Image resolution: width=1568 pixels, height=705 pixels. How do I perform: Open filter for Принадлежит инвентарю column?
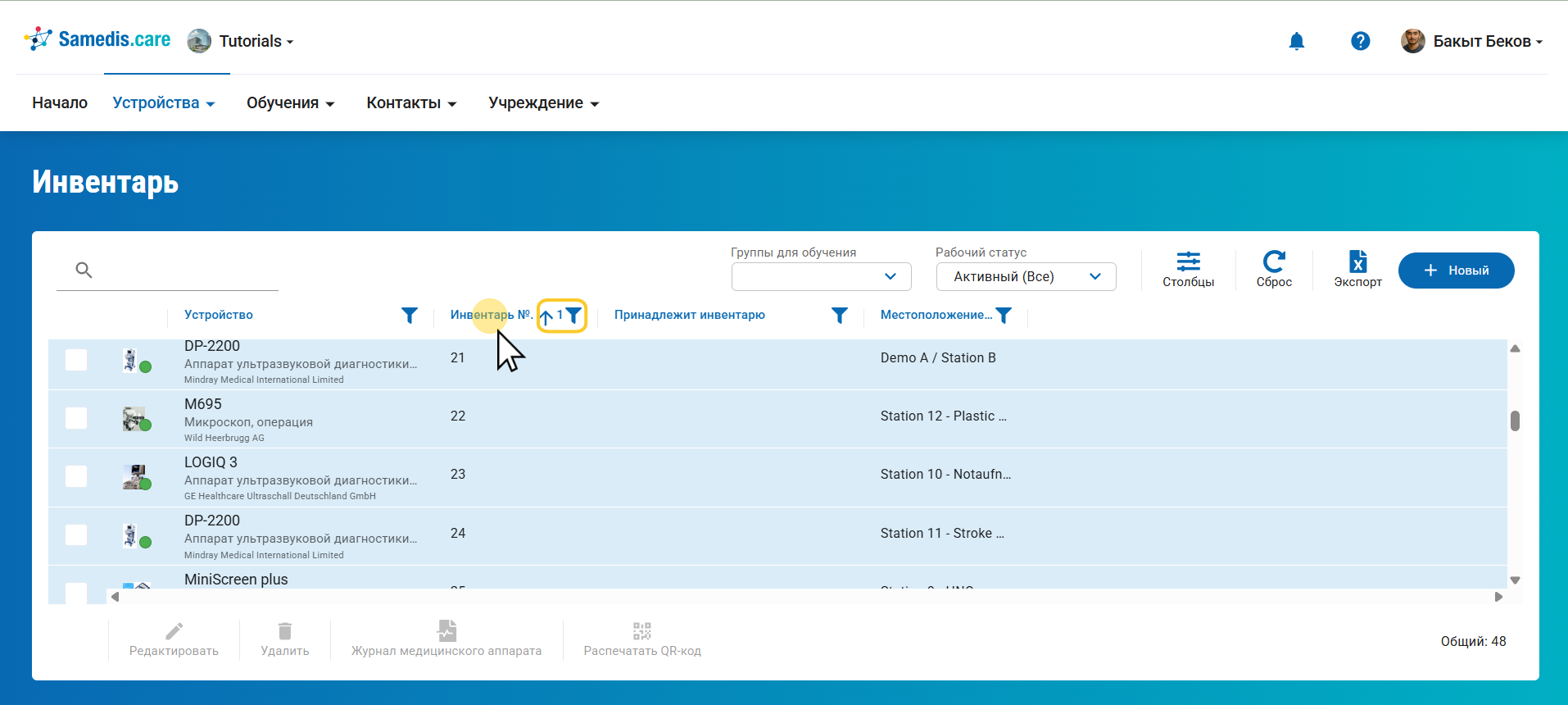coord(840,316)
